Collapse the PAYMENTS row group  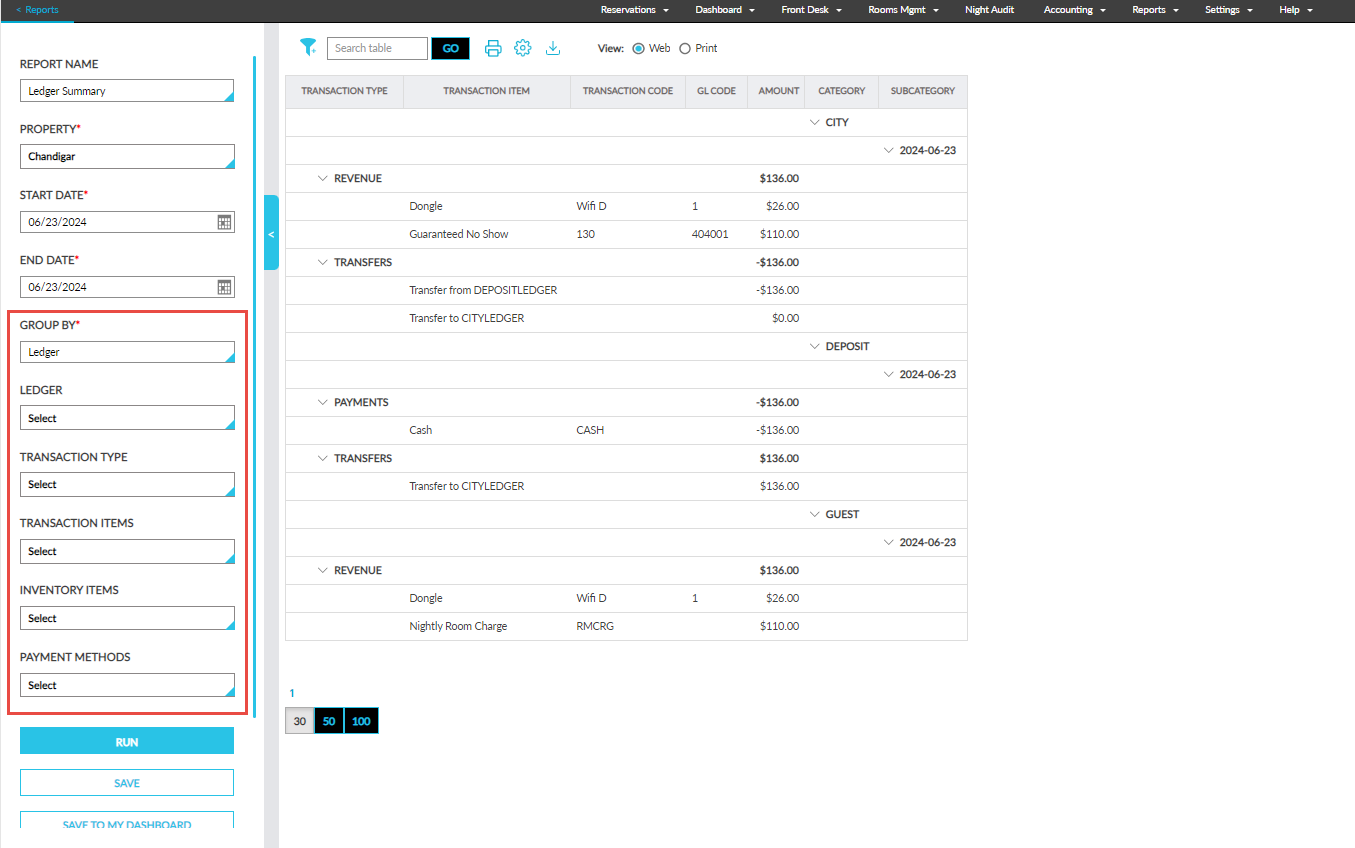(322, 402)
